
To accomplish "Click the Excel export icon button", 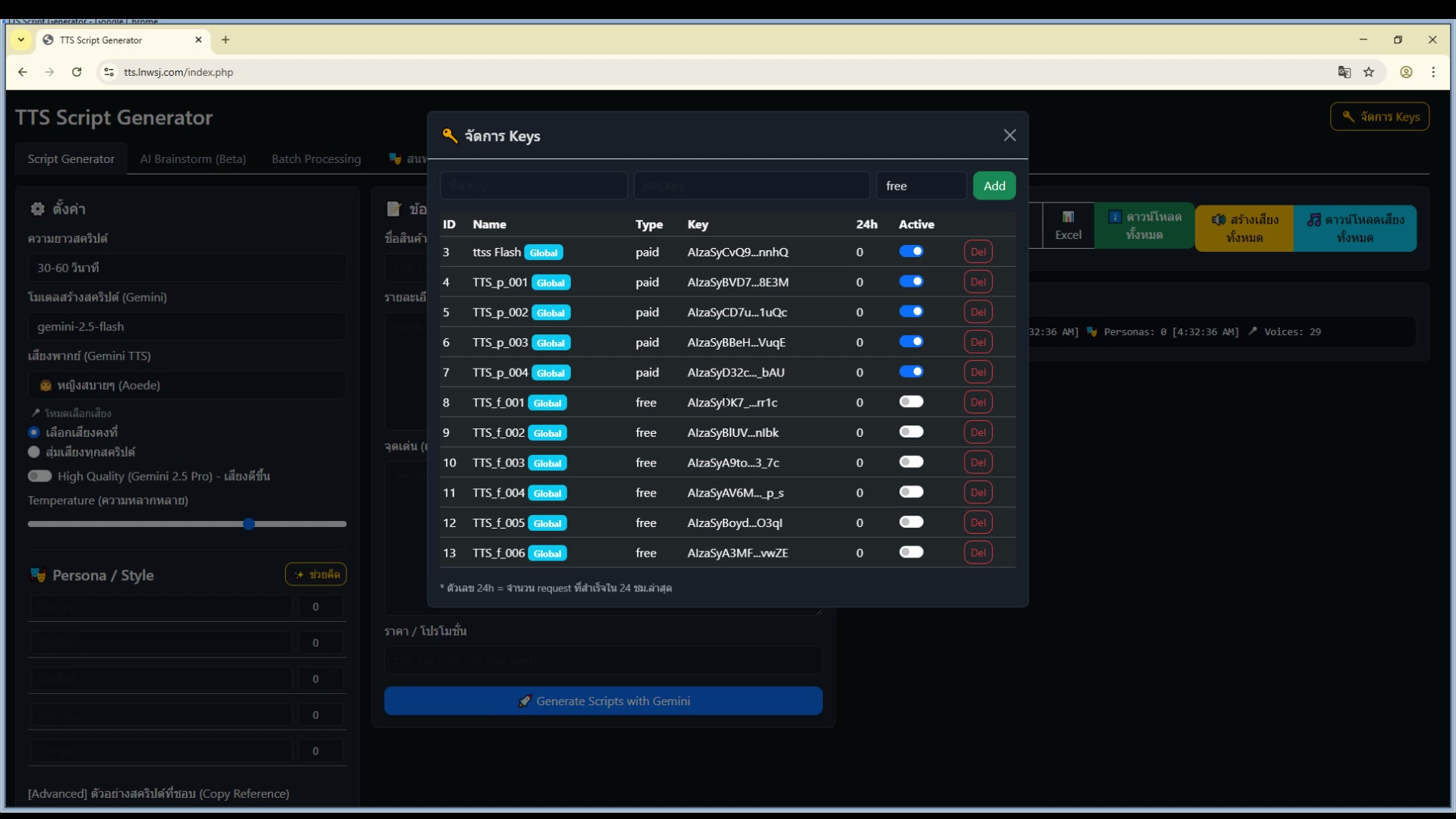I will (x=1068, y=225).
